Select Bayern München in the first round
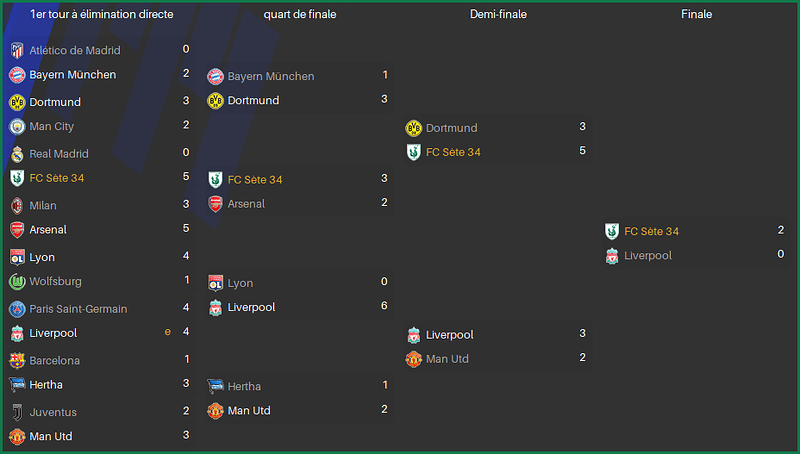Screen dimensions: 800x454 (x=72, y=74)
